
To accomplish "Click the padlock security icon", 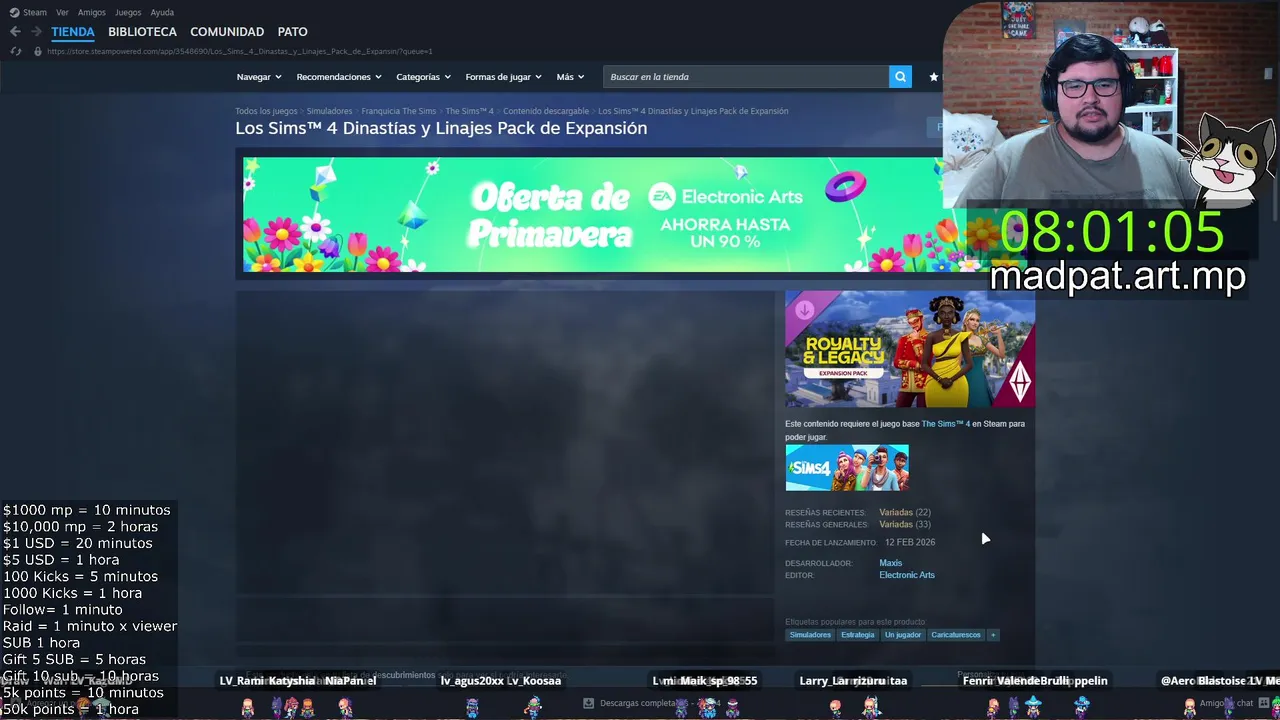I will point(38,51).
